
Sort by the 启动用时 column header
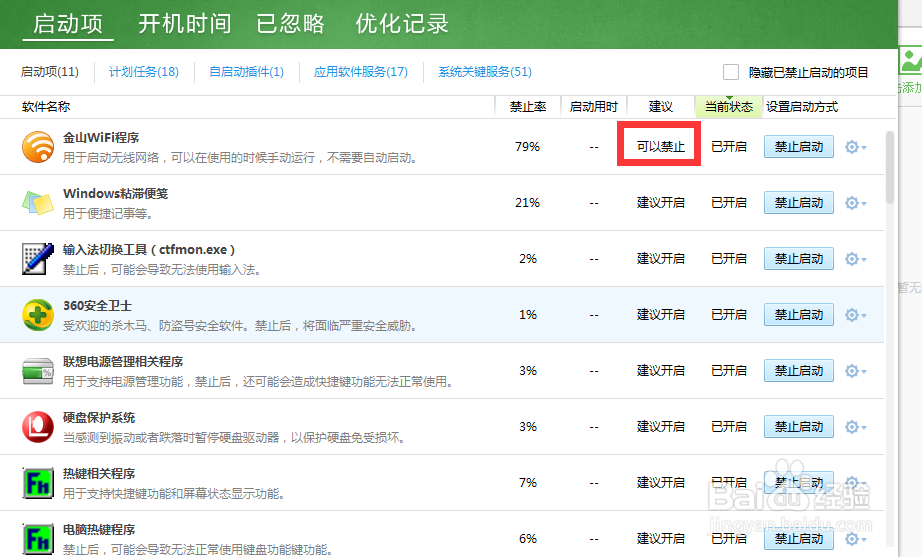(594, 107)
